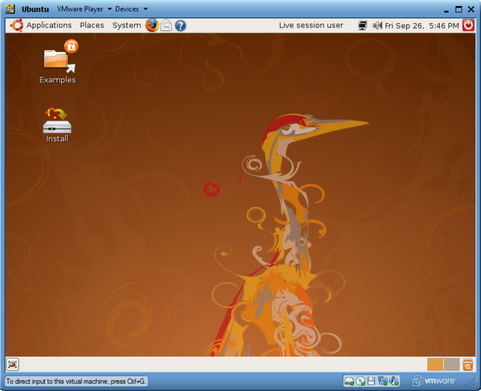The width and height of the screenshot is (481, 391).
Task: Click the VMware floppy drive icon
Action: coord(371,381)
